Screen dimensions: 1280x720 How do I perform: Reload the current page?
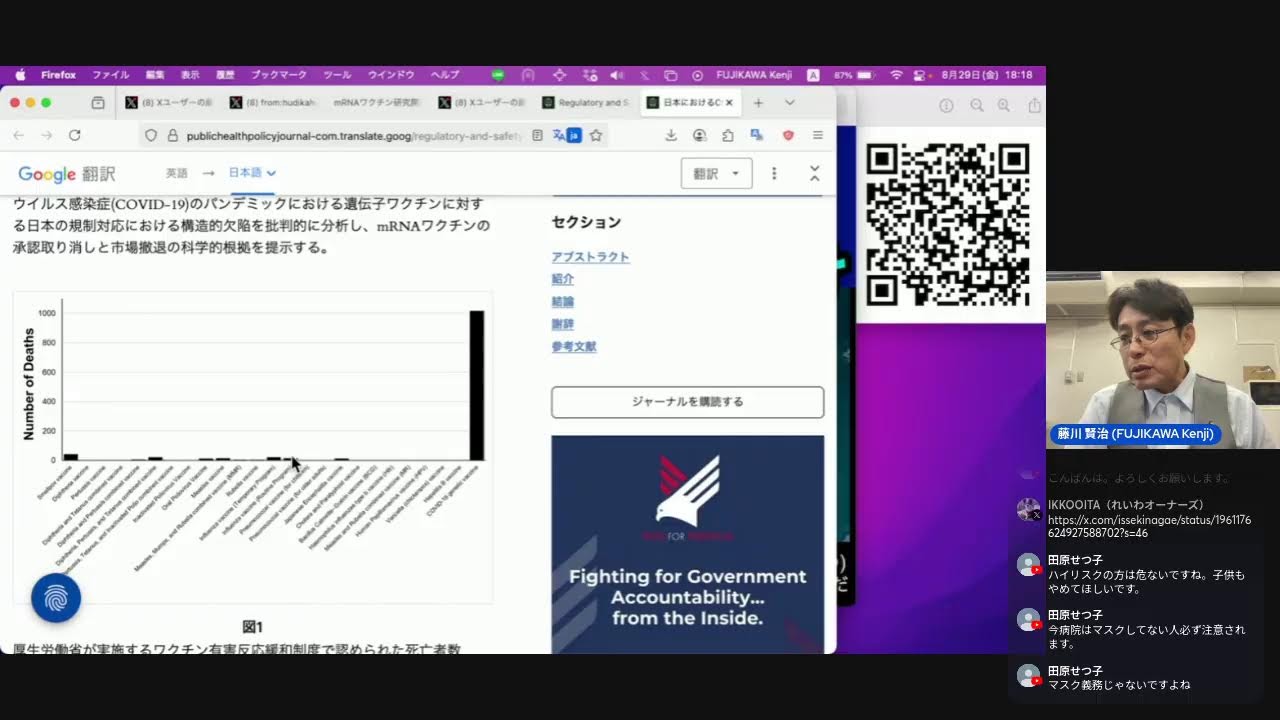(x=74, y=135)
